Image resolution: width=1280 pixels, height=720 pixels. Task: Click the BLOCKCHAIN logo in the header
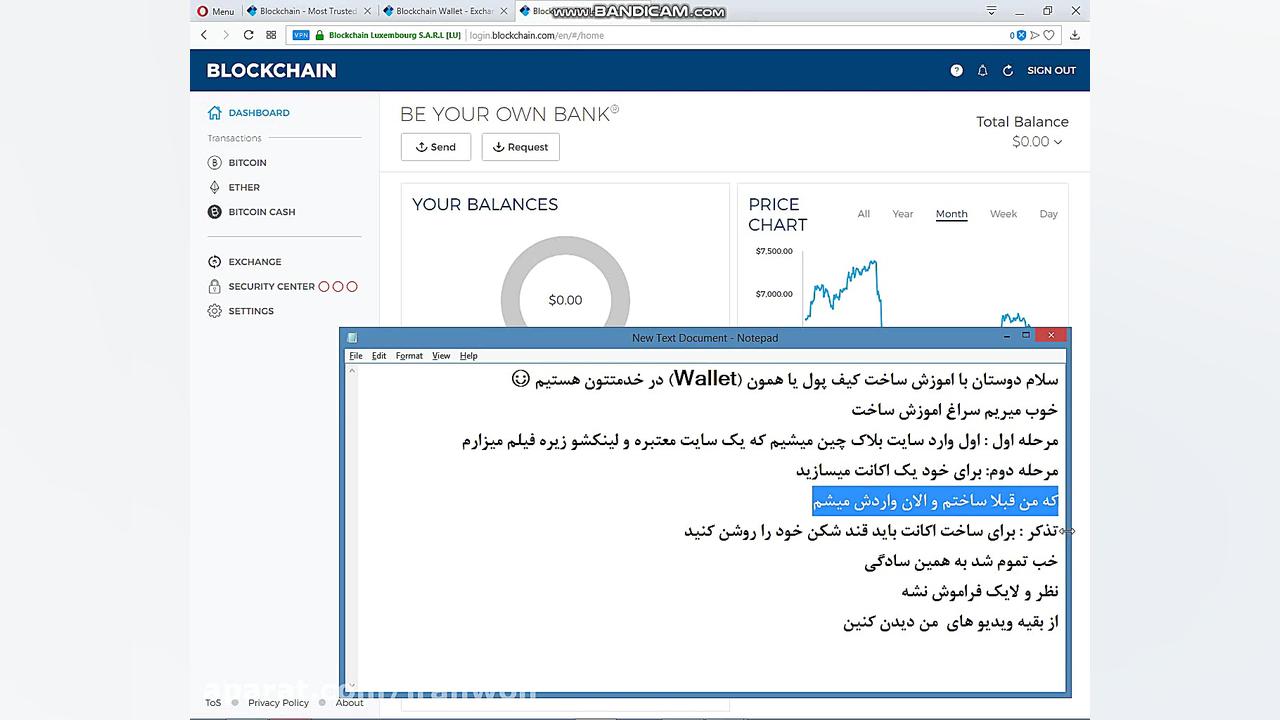271,70
